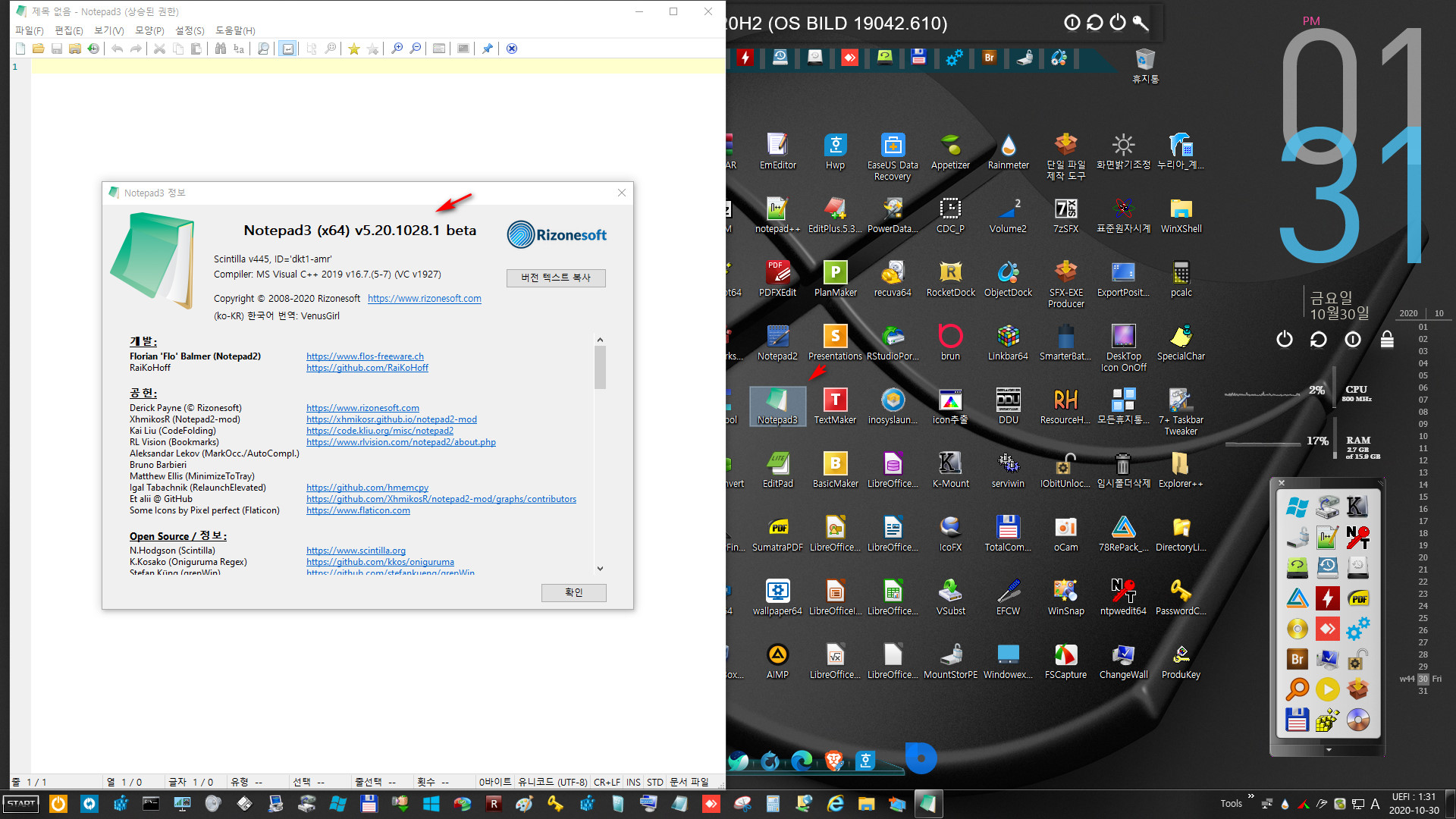Screen dimensions: 1456x819
Task: Click the key icon in the top desktop bar
Action: tap(1140, 23)
